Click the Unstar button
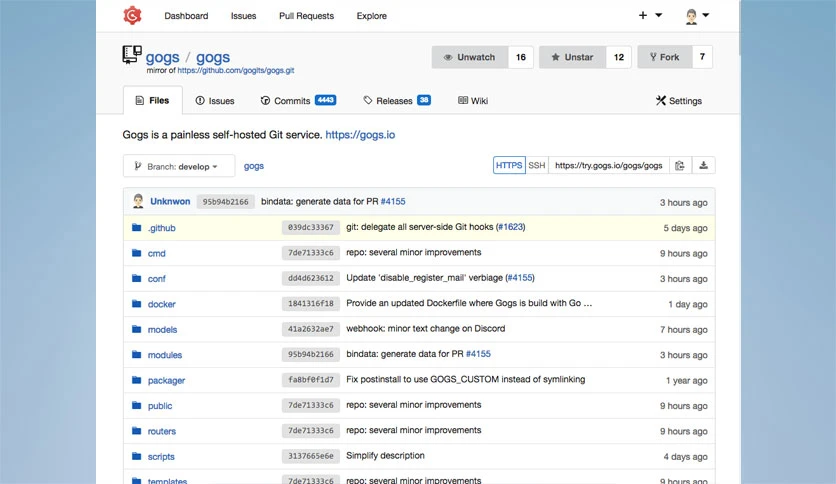The image size is (836, 484). [x=572, y=57]
